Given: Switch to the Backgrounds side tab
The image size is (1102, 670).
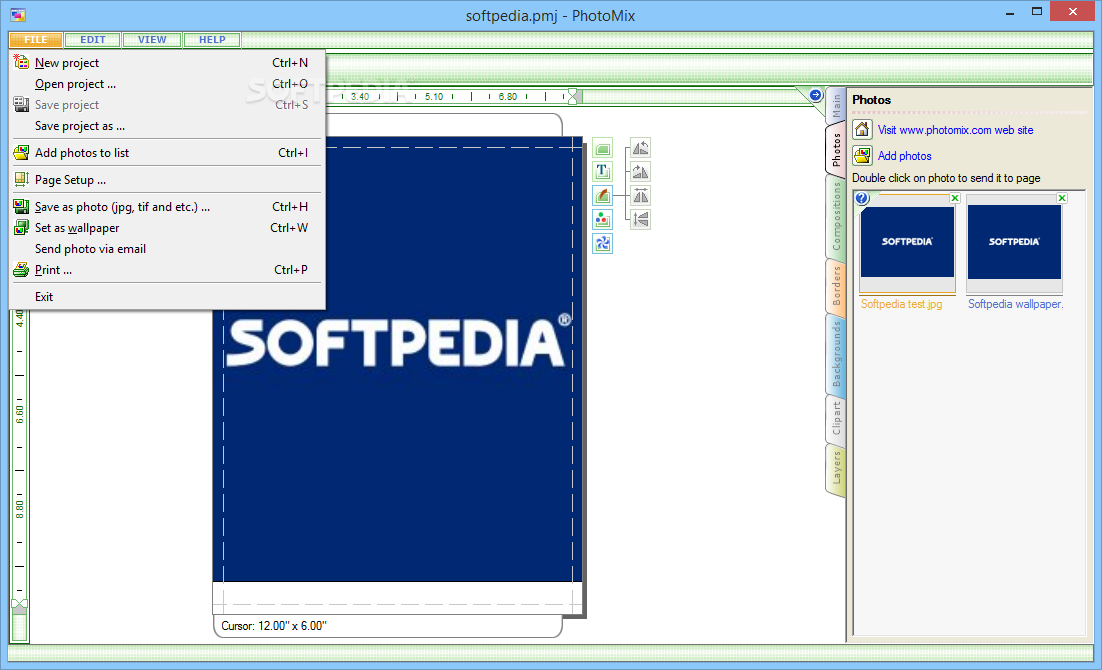Looking at the screenshot, I should click(836, 354).
